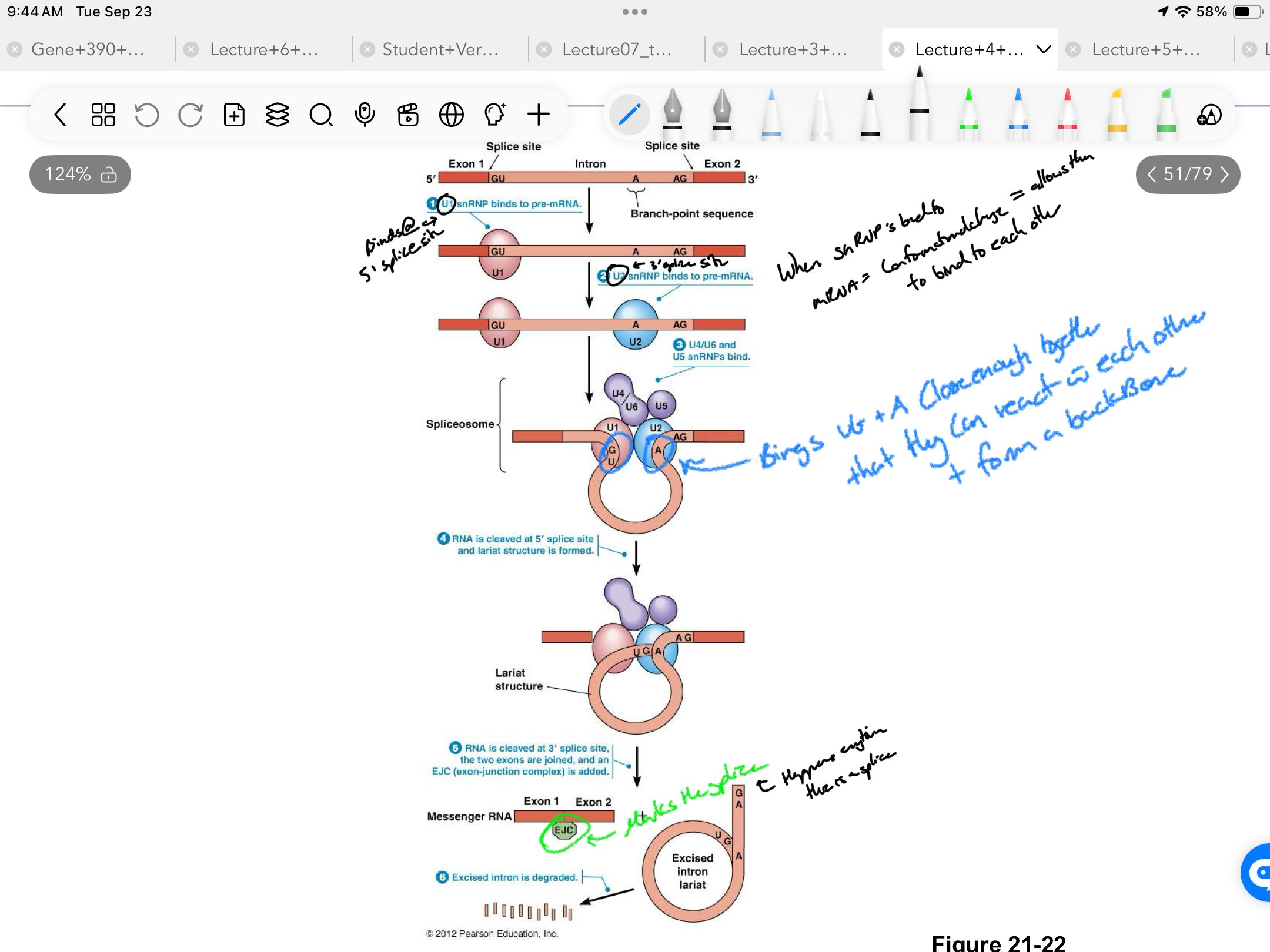Go to next page chevron
Screen dimensions: 1270x952
click(1225, 175)
